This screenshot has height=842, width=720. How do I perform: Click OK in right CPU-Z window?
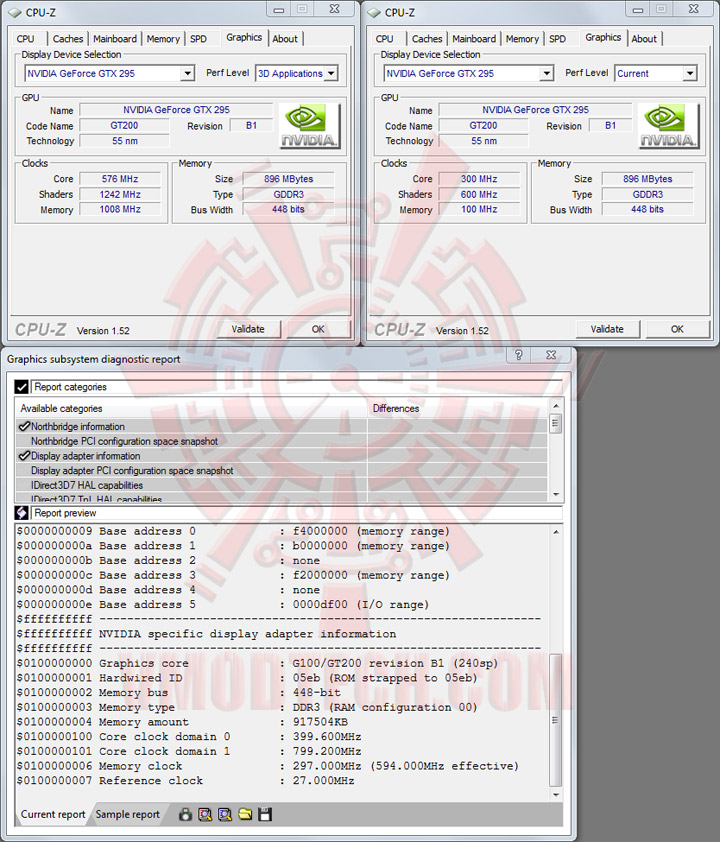[677, 329]
